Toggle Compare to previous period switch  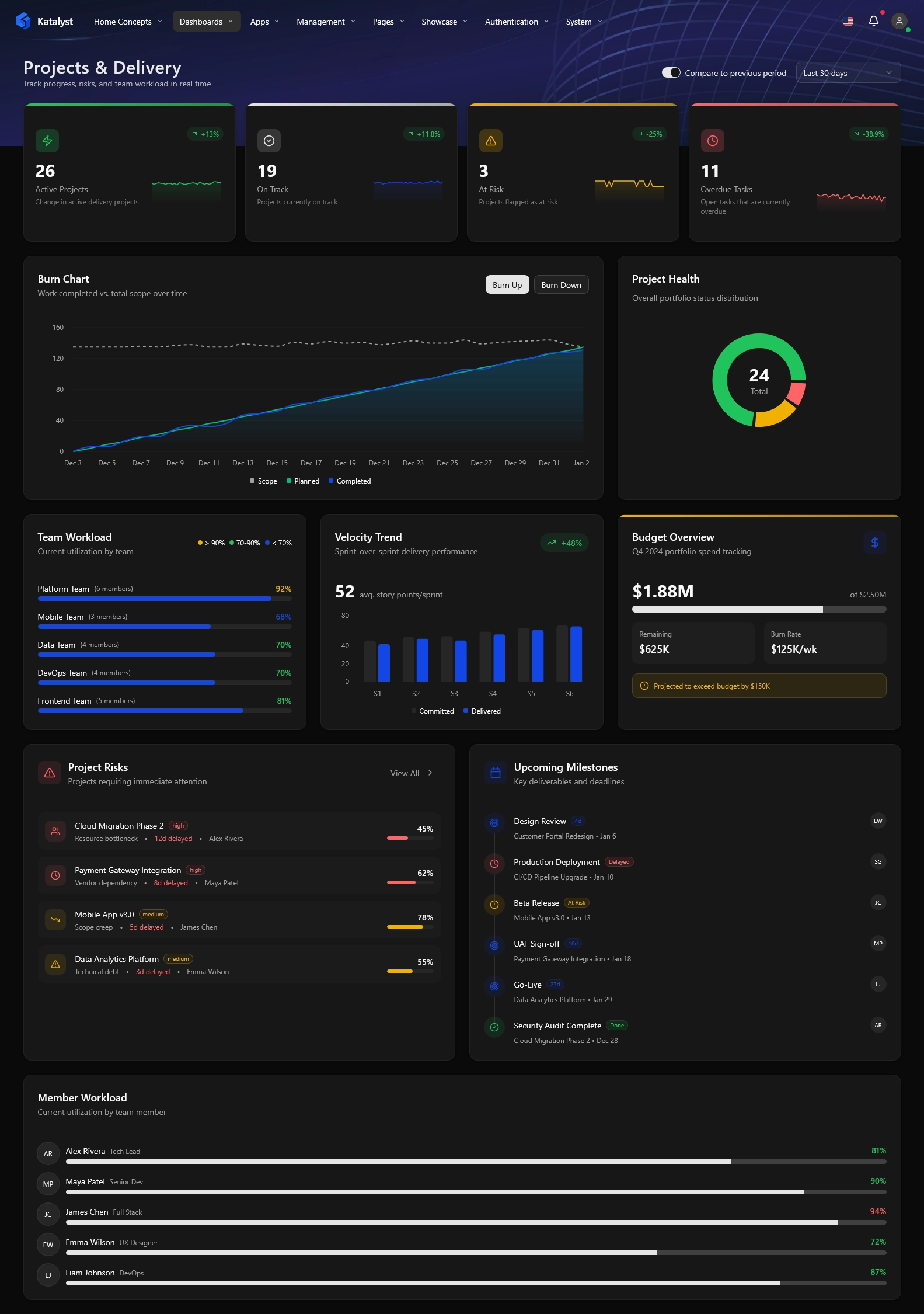coord(671,73)
